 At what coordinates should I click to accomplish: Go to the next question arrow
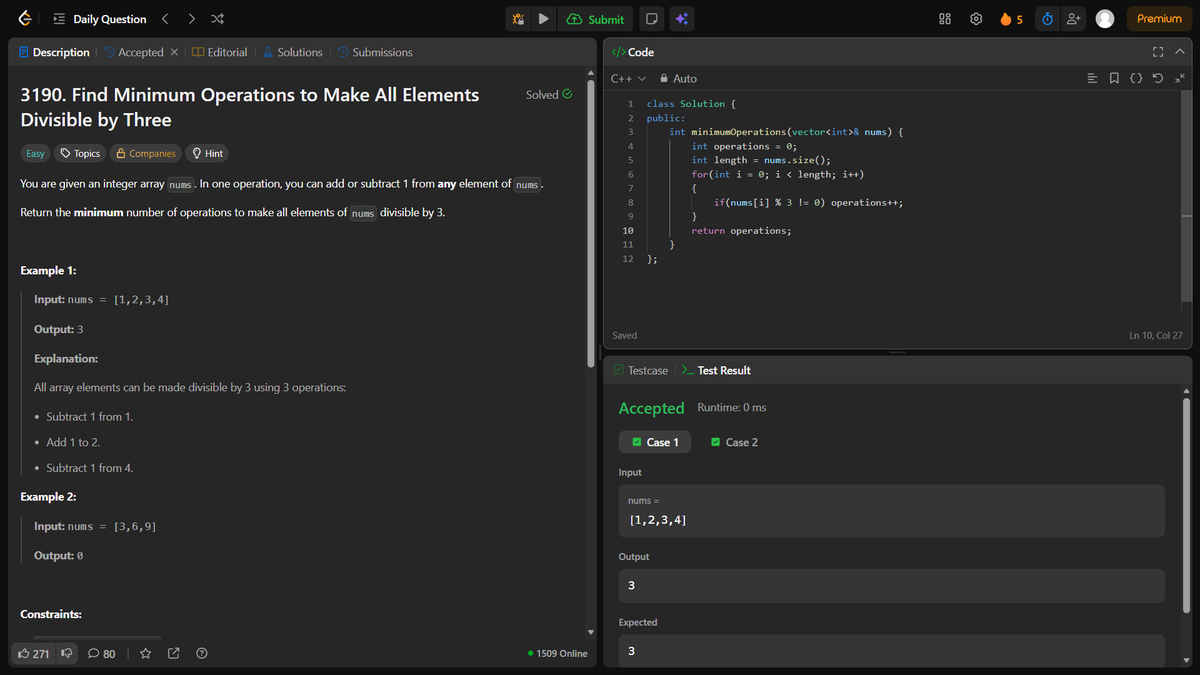tap(191, 19)
